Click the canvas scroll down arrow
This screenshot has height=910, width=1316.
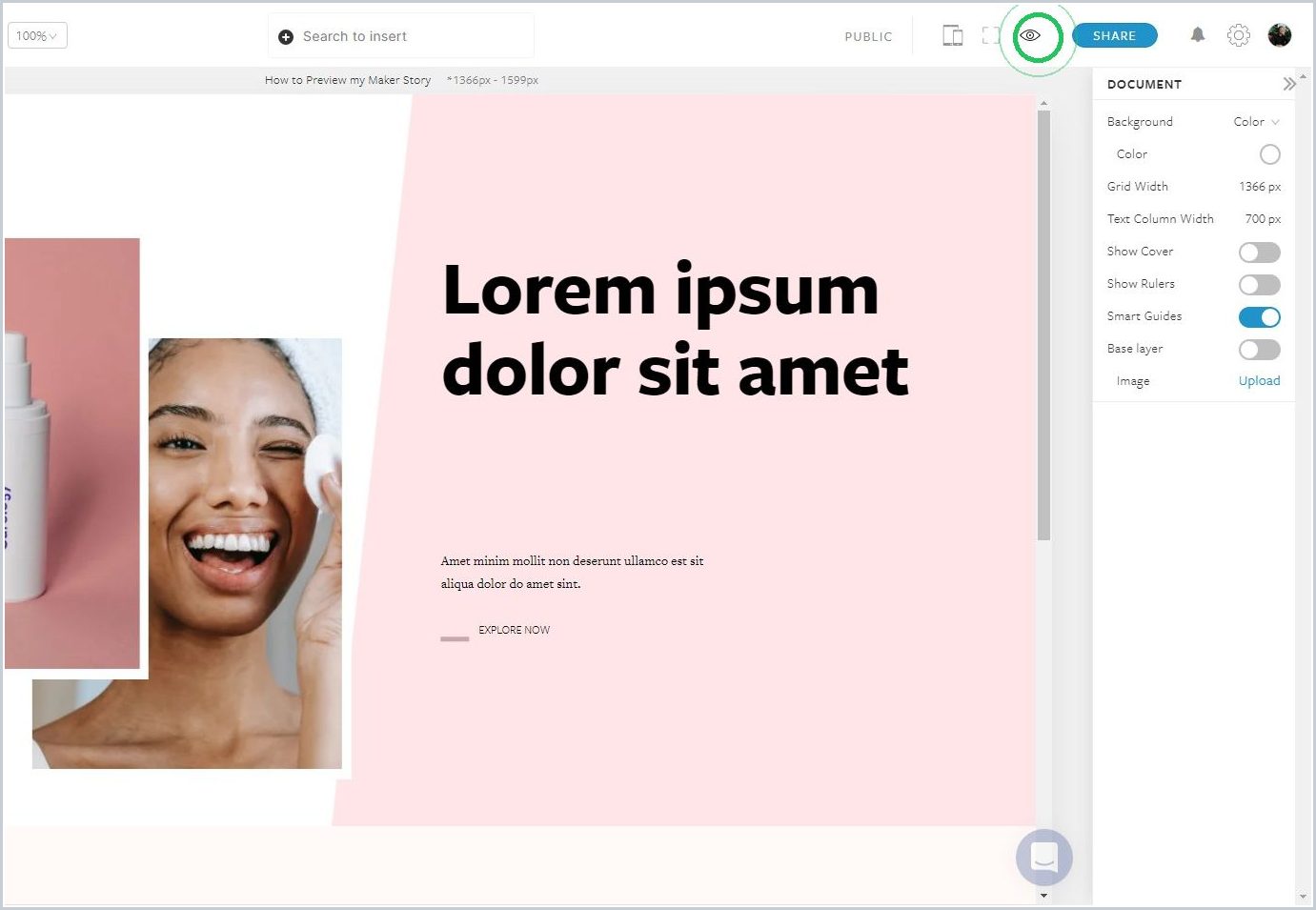[x=1043, y=895]
